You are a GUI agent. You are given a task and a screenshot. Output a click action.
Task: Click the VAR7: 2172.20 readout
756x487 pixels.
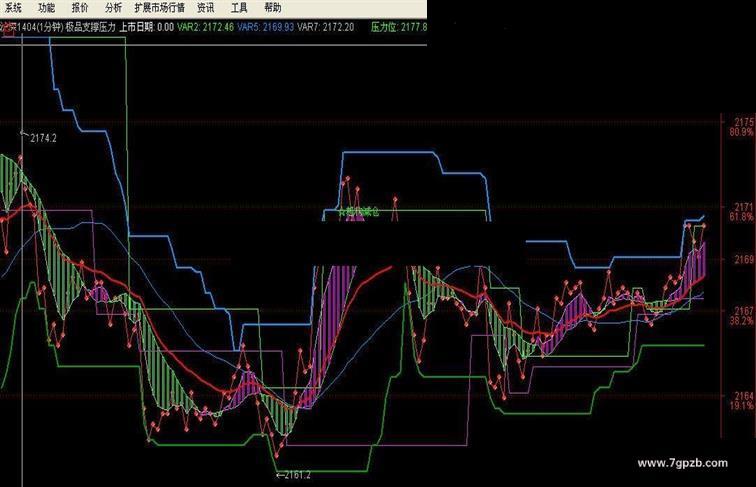(325, 27)
